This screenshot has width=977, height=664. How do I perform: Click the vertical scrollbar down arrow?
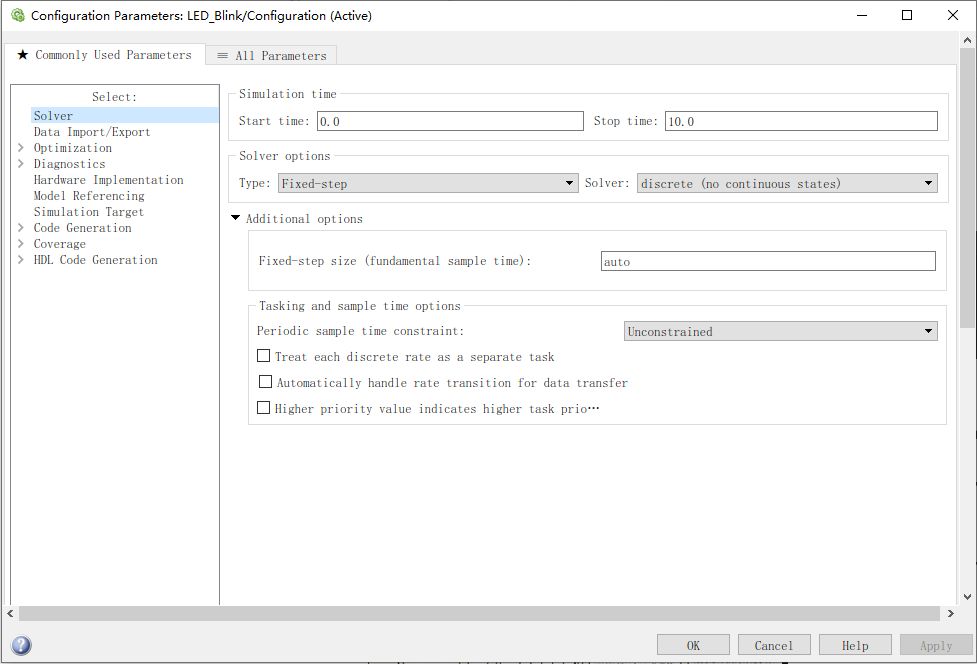967,596
